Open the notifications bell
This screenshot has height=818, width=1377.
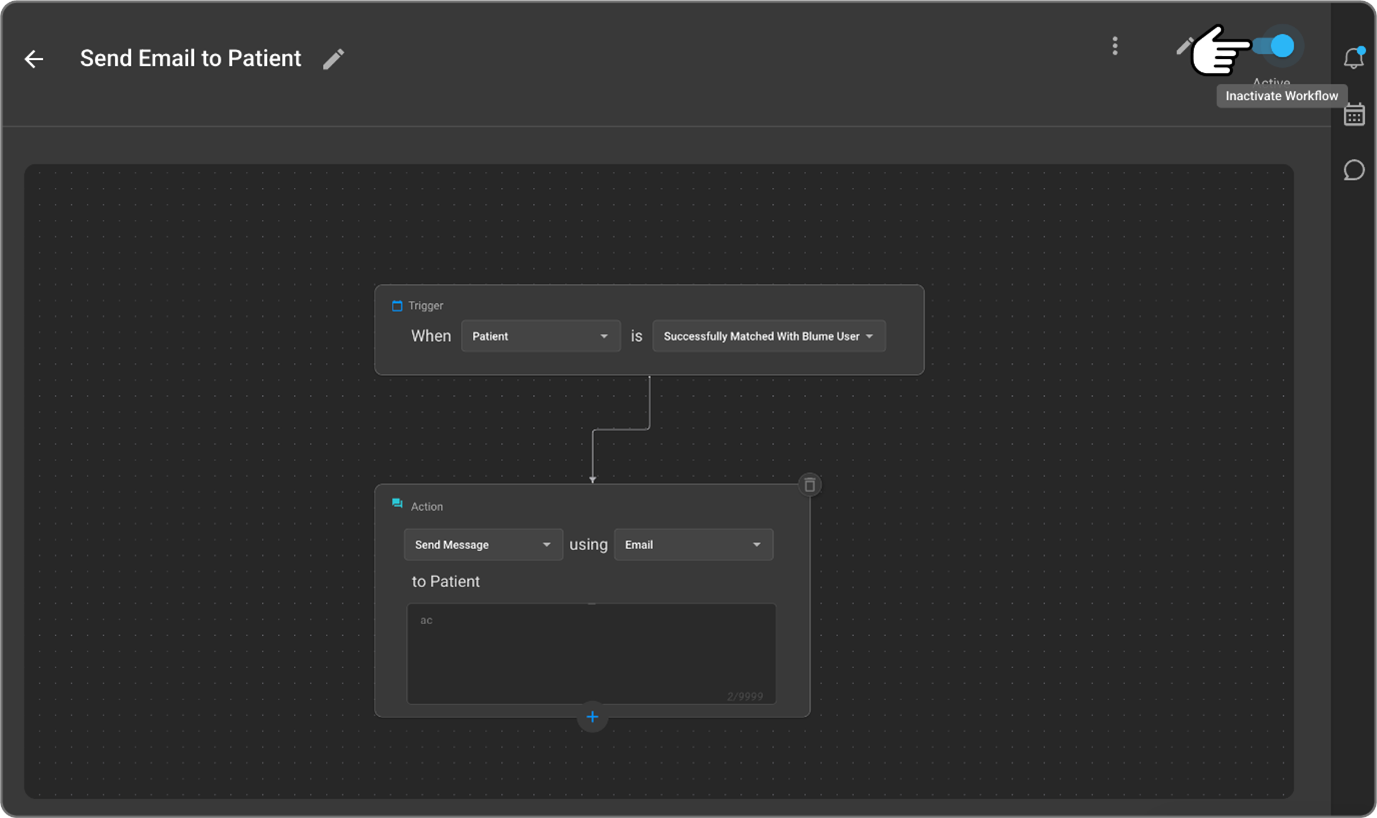[x=1353, y=58]
